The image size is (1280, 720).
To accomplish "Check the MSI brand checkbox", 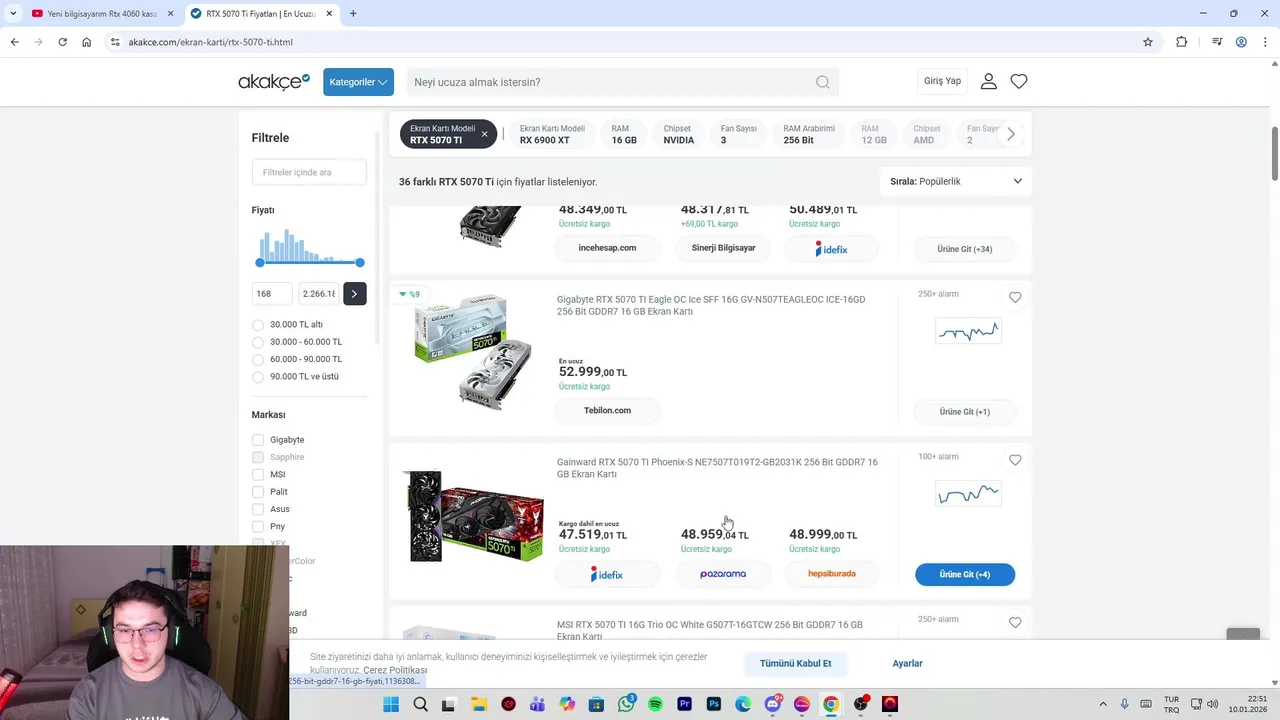I will coord(258,475).
